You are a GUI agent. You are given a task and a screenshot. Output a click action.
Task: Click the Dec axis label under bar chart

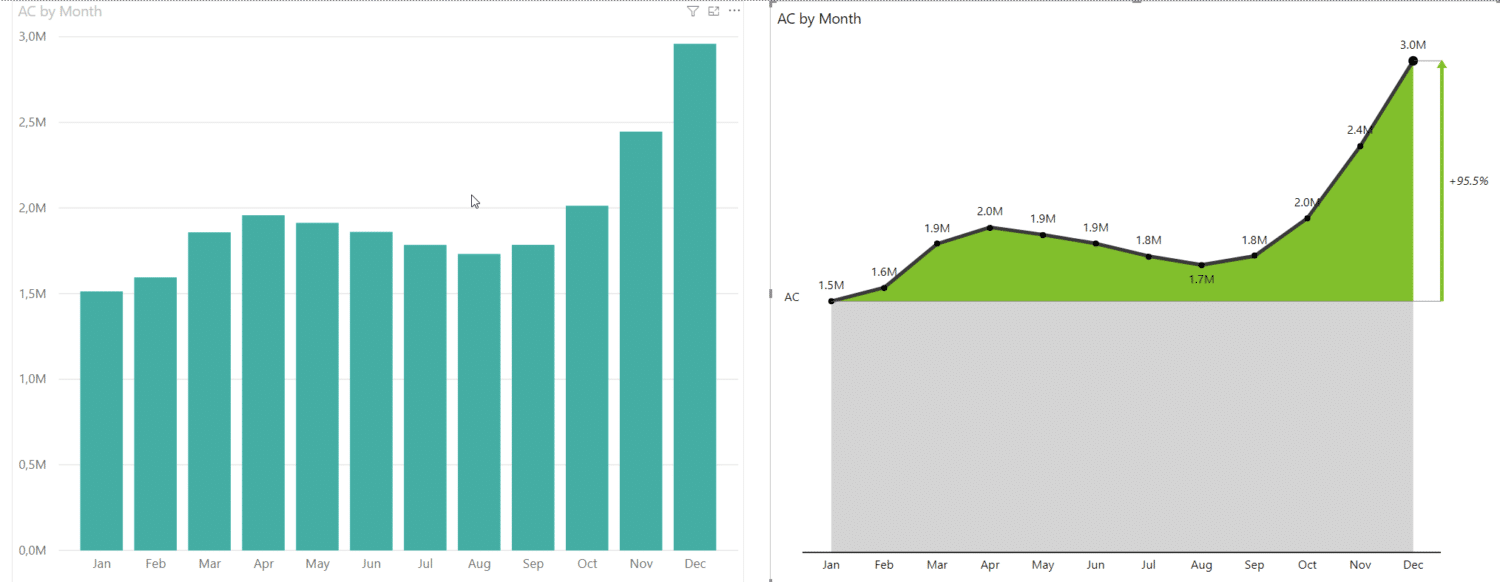[x=695, y=564]
